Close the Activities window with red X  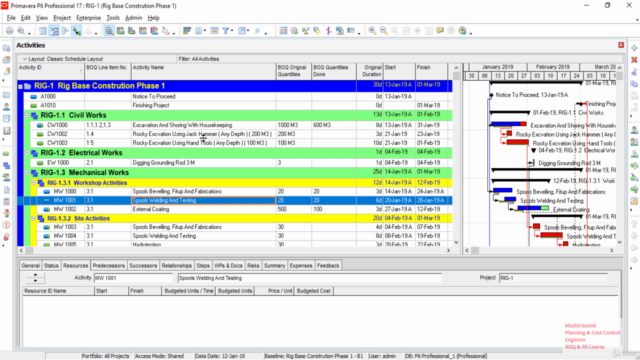(x=621, y=45)
